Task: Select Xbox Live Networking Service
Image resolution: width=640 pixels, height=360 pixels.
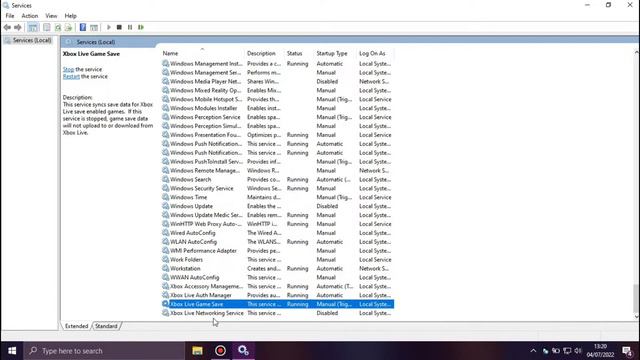Action: click(x=278, y=313)
